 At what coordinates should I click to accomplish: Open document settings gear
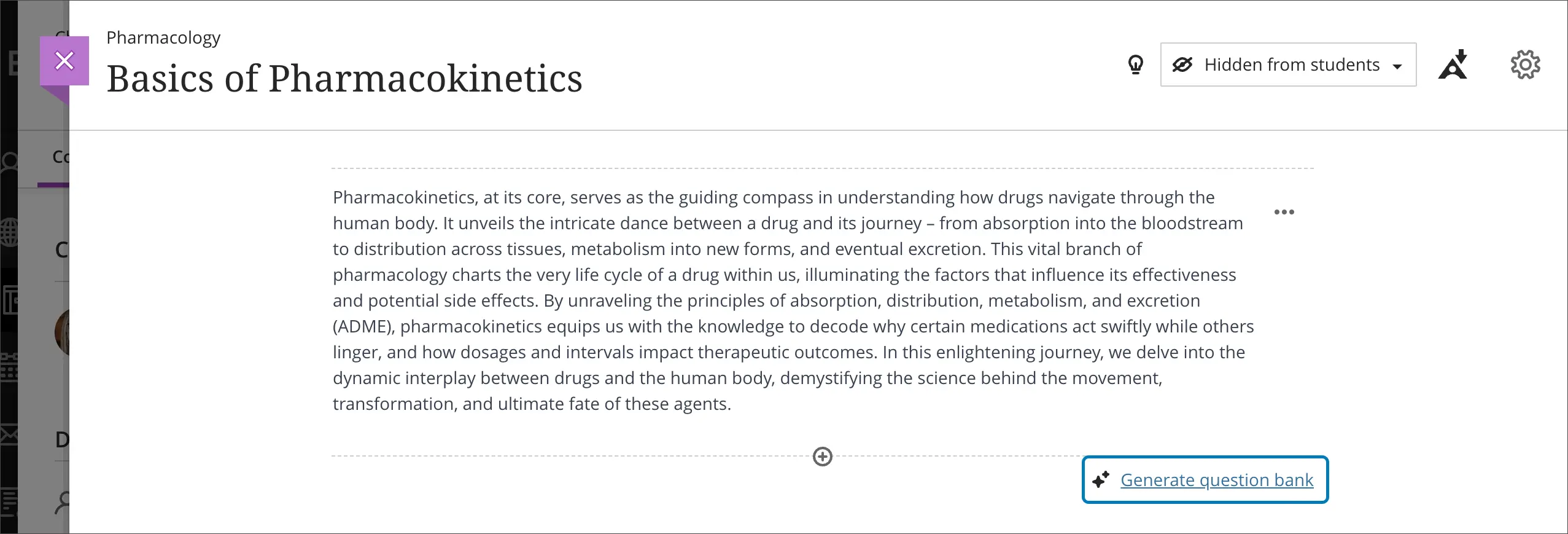[1525, 65]
